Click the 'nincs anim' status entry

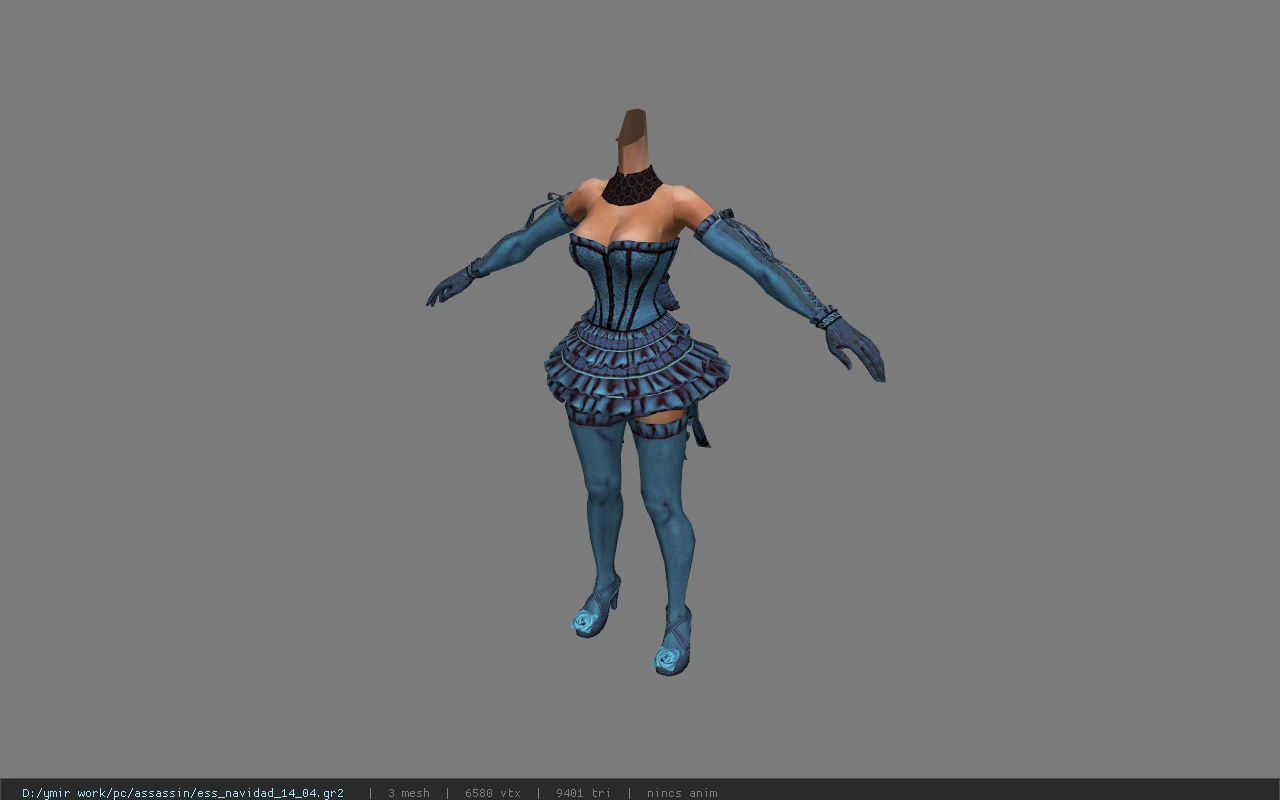pos(682,793)
